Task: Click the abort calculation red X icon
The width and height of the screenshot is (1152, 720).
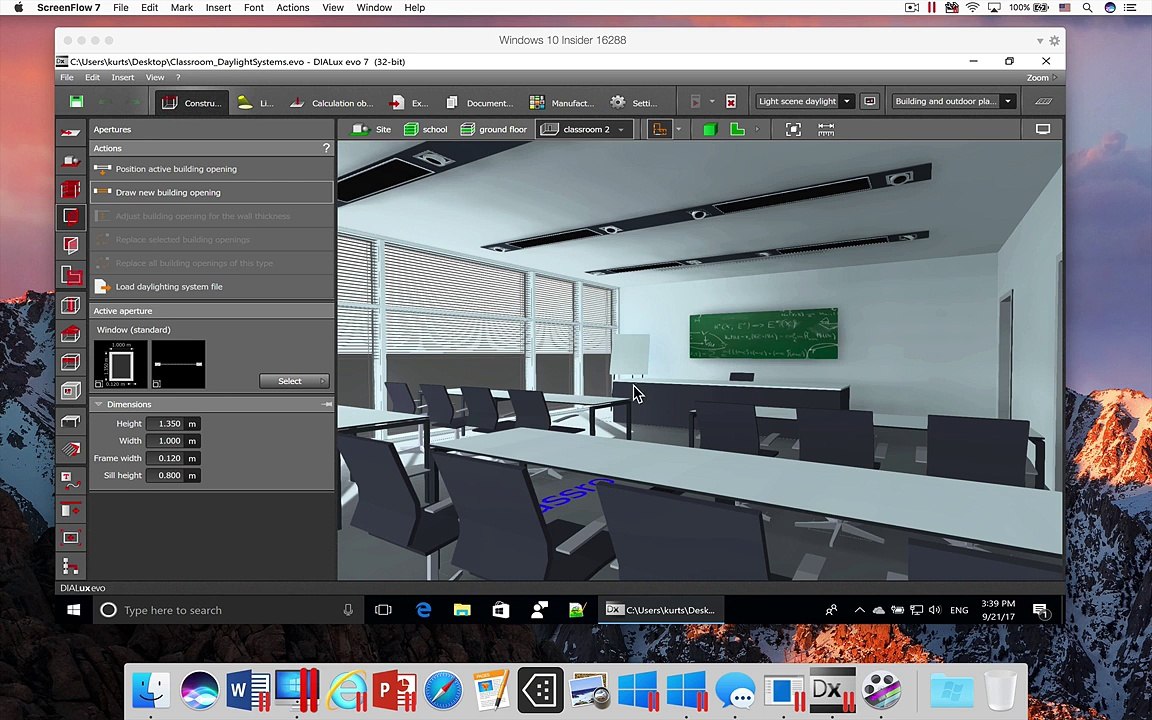Action: click(731, 101)
